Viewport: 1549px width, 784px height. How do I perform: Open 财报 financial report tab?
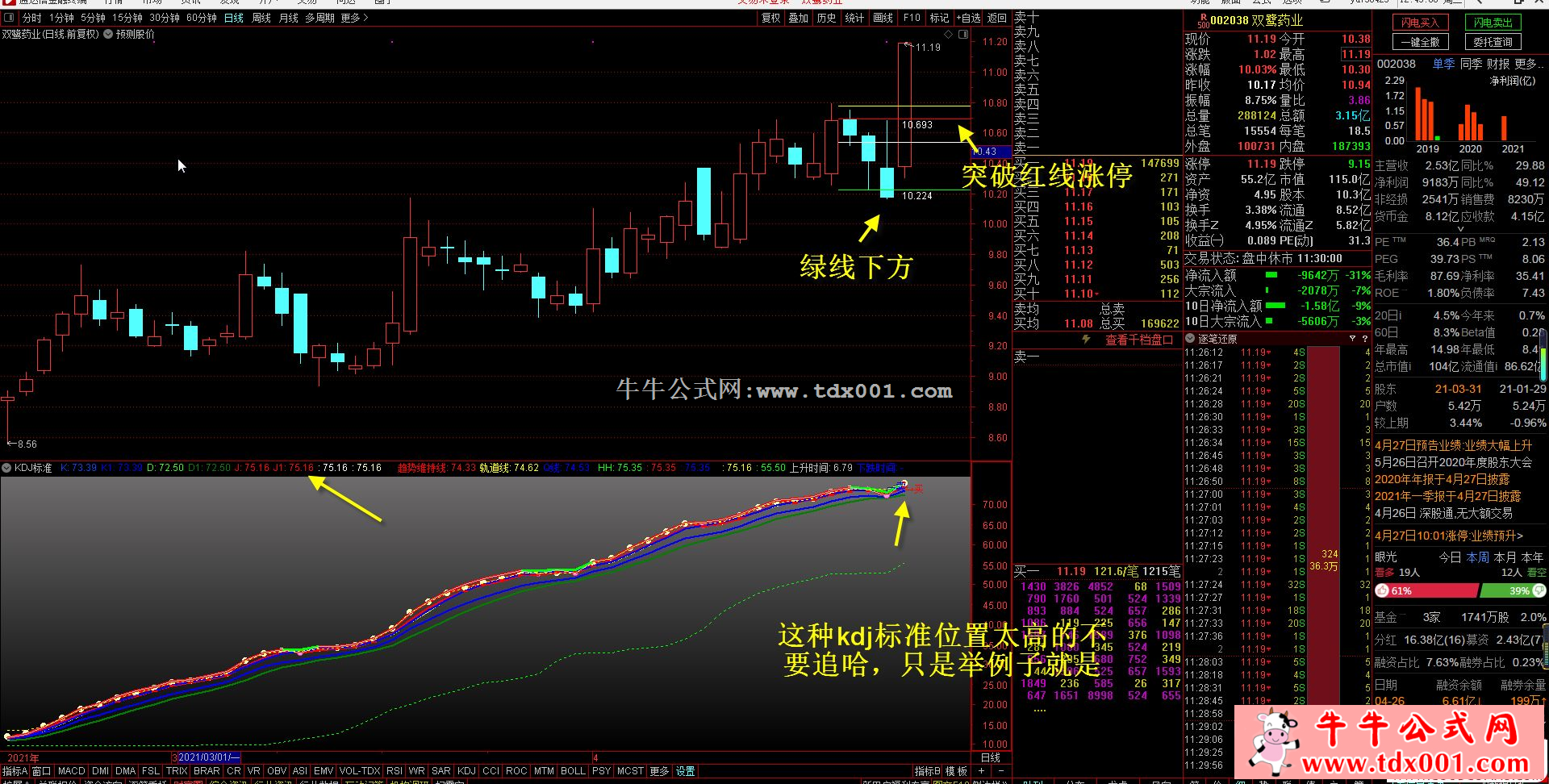tap(1498, 64)
